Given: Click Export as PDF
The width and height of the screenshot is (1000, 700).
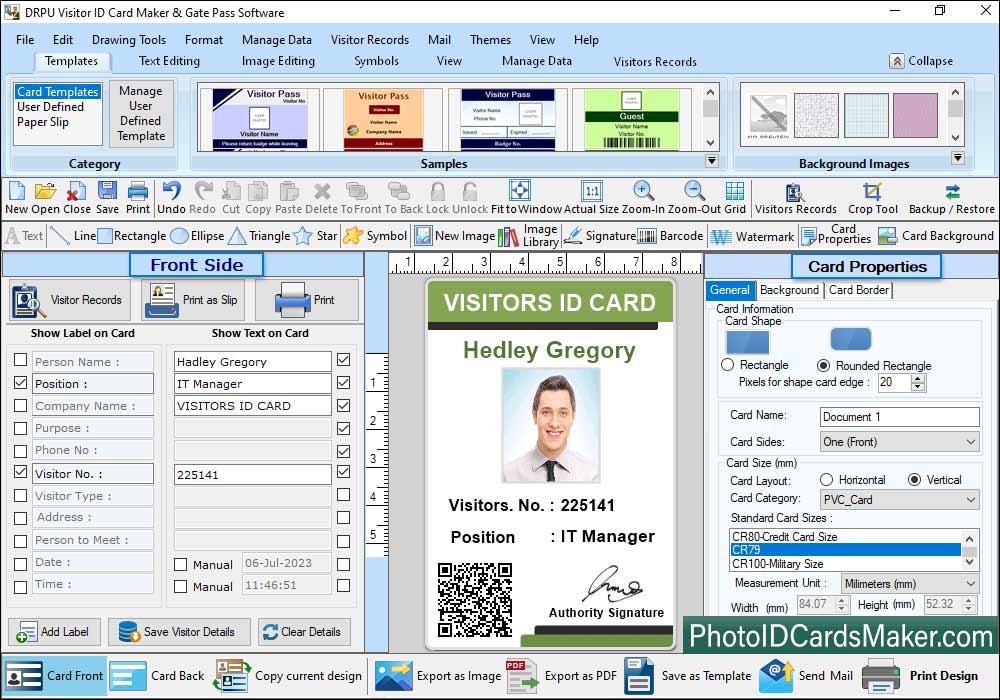Looking at the screenshot, I should pyautogui.click(x=562, y=676).
